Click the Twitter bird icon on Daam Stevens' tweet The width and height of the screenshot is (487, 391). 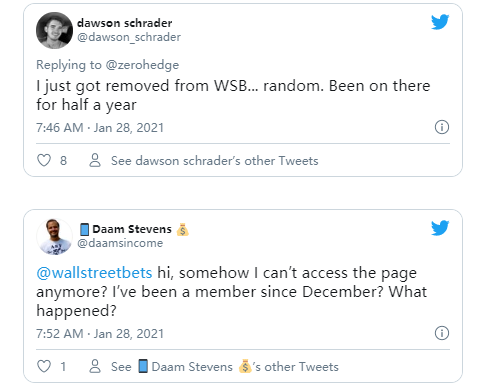[440, 228]
